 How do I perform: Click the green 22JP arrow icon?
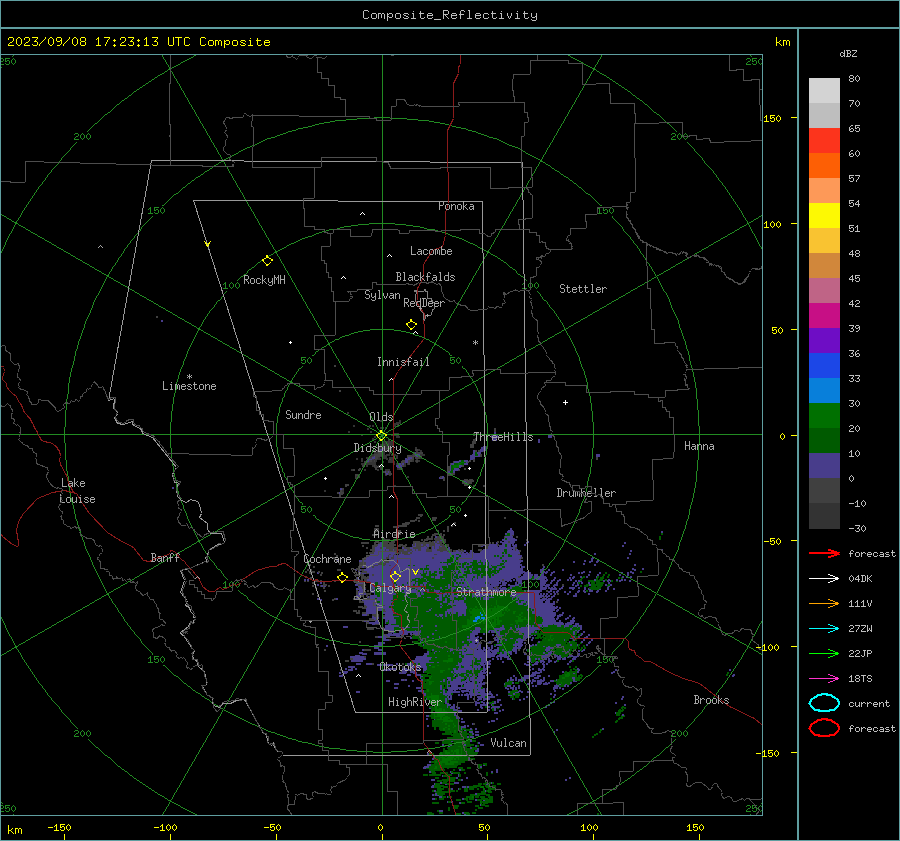tap(824, 653)
